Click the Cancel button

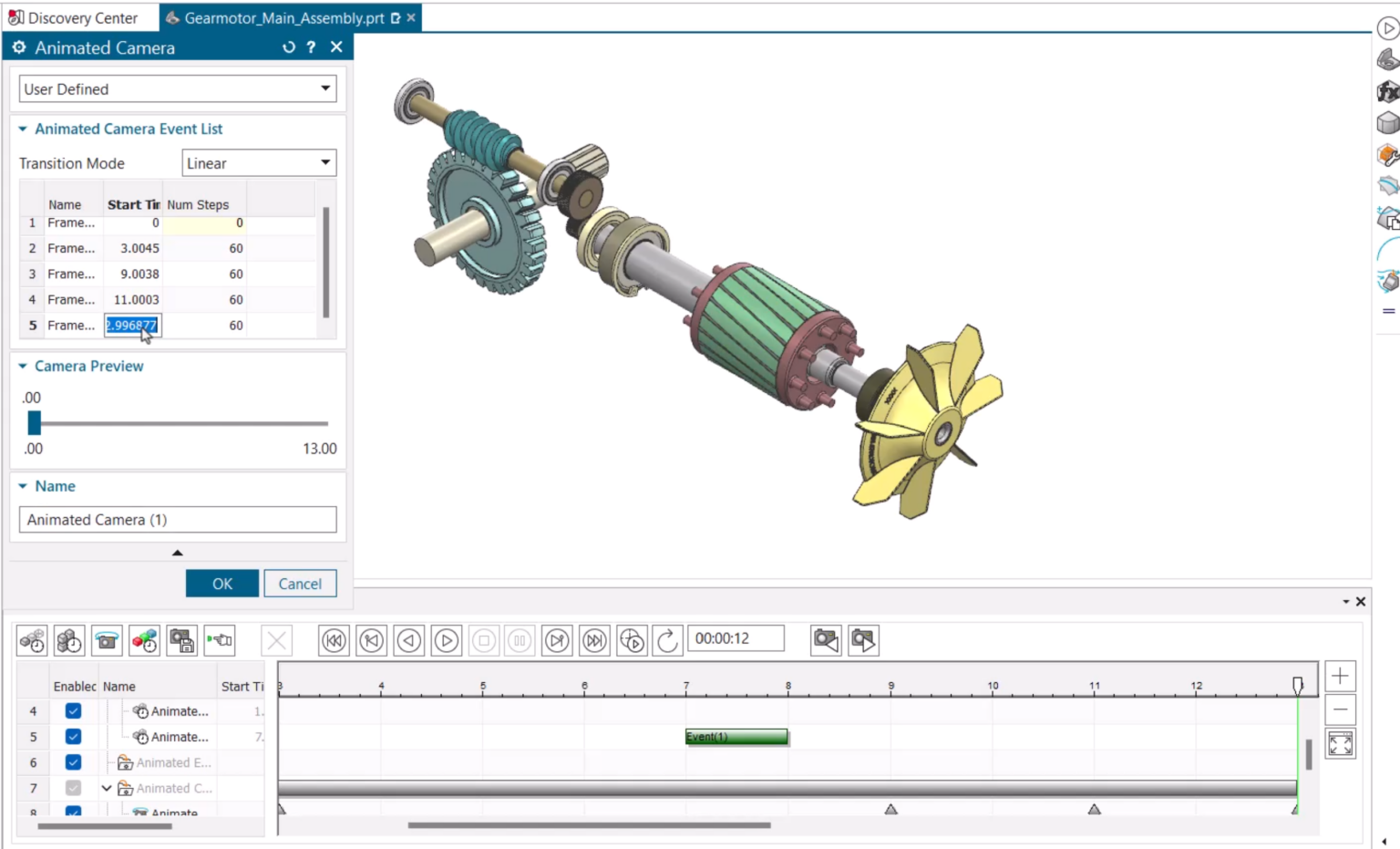coord(300,584)
